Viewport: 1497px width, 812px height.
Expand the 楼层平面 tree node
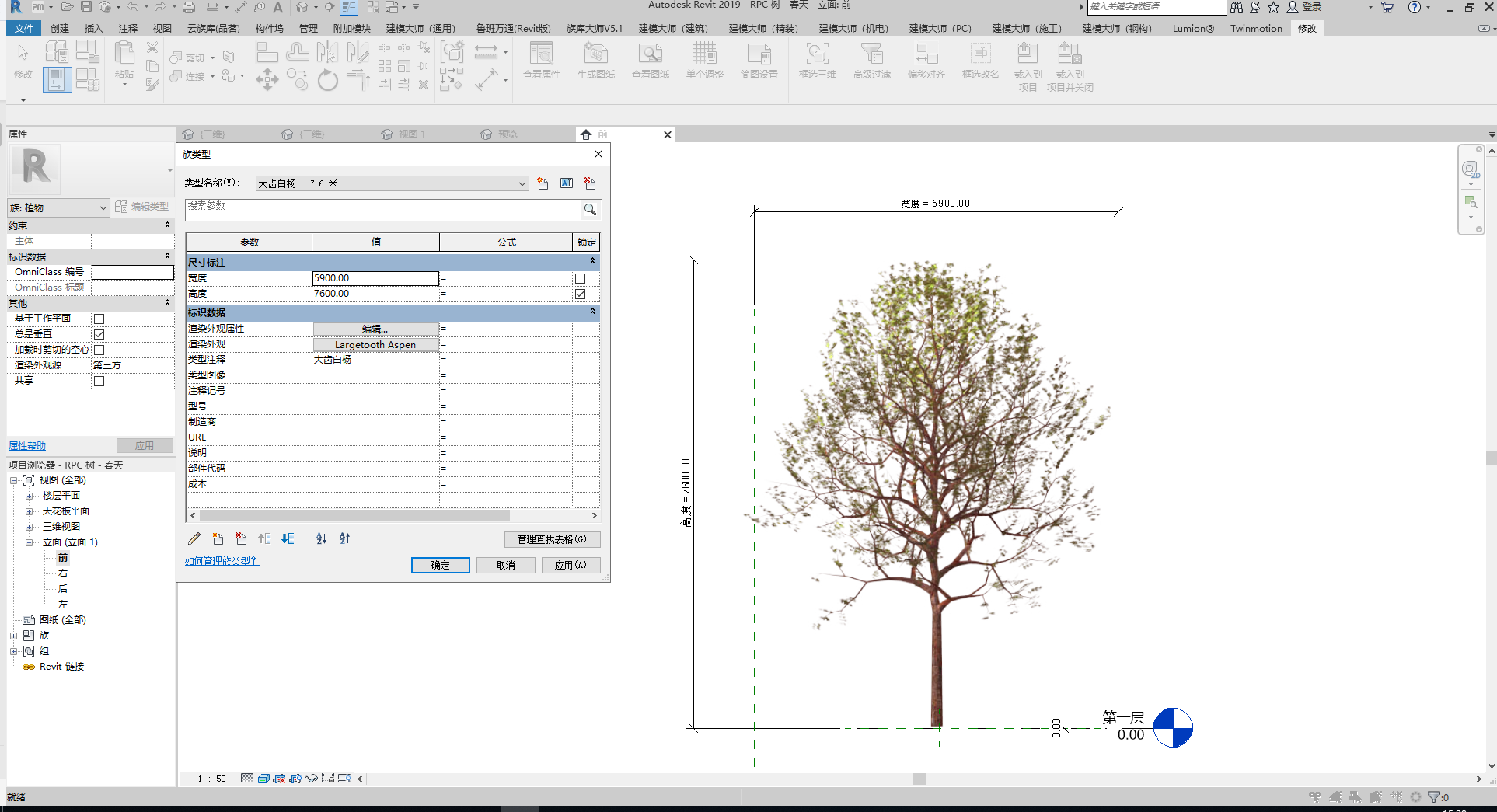[x=29, y=496]
